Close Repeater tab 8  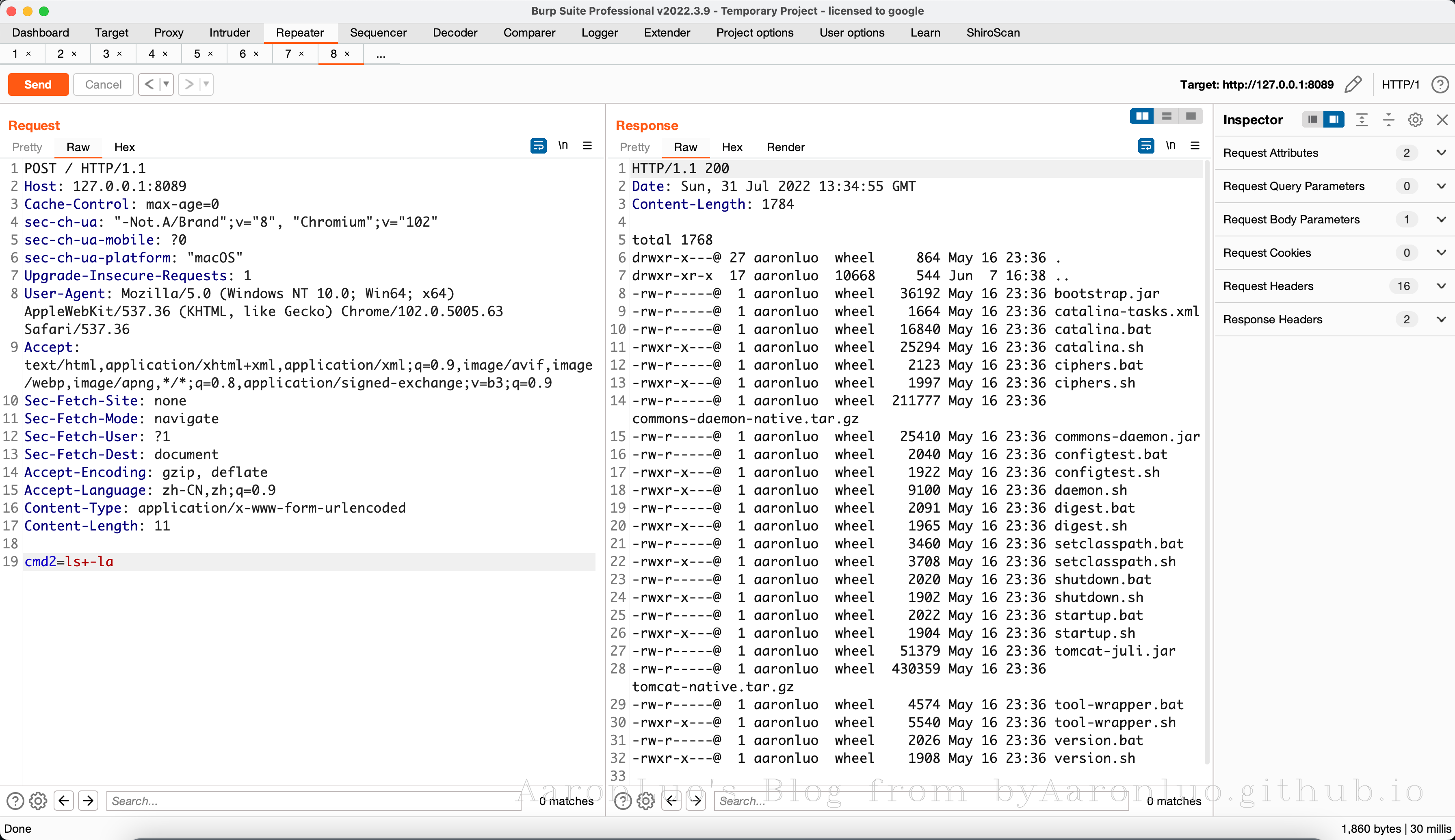click(347, 54)
